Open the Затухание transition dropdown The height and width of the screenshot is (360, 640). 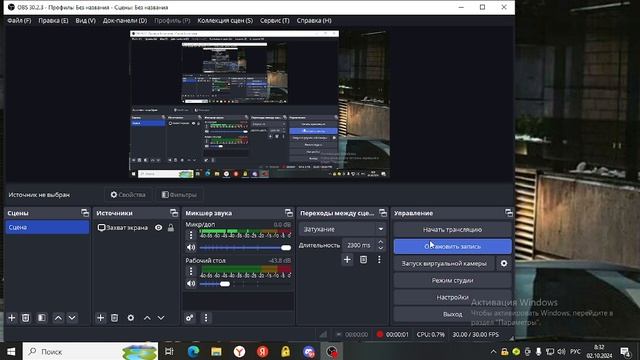tap(342, 229)
